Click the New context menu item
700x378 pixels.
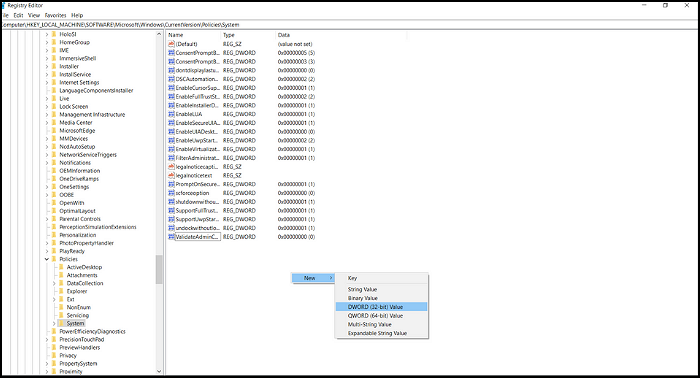click(x=313, y=278)
